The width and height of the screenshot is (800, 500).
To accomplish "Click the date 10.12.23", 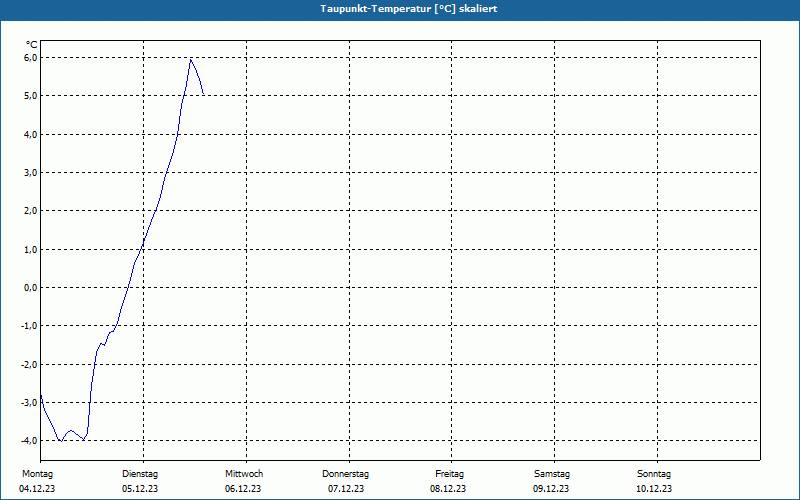I will (x=654, y=489).
